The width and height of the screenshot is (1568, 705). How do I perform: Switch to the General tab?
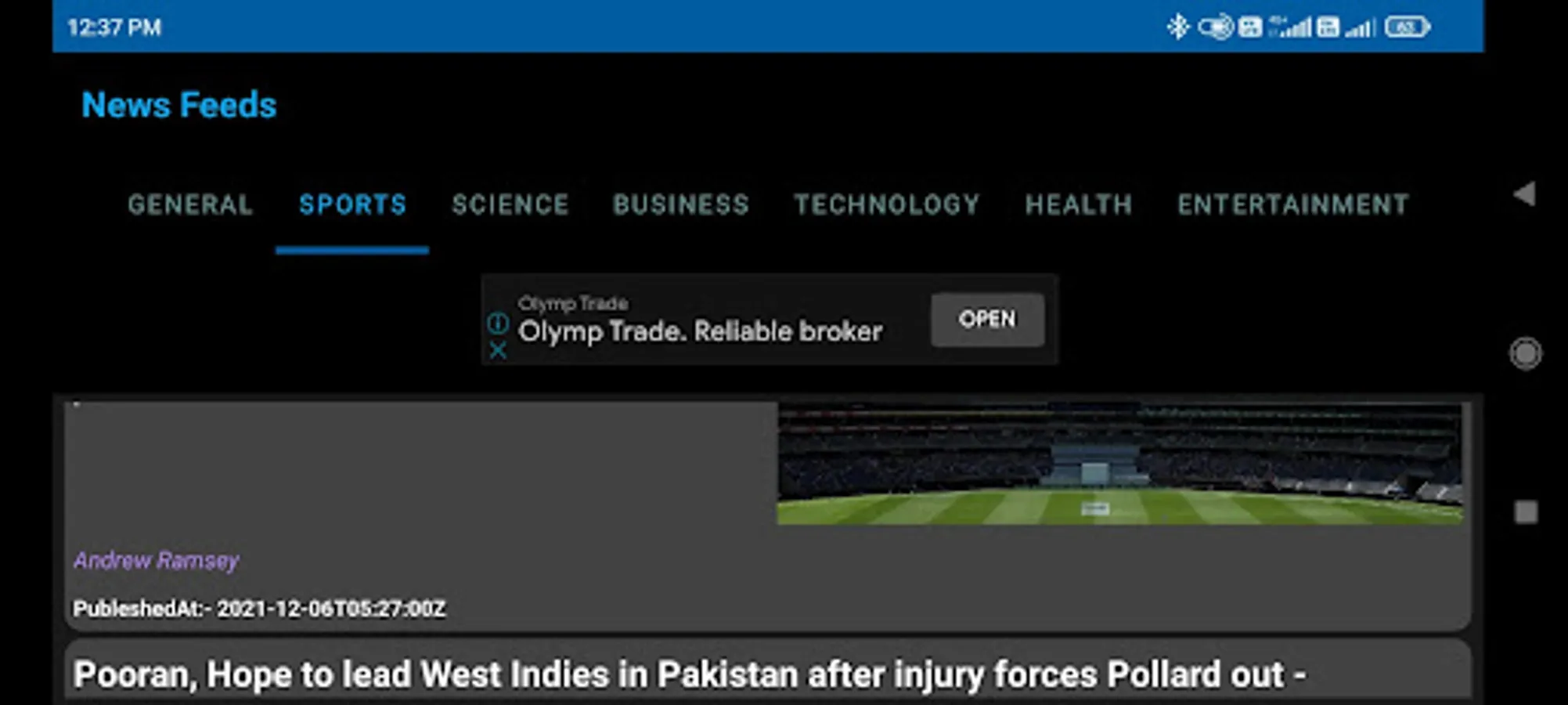pos(190,205)
